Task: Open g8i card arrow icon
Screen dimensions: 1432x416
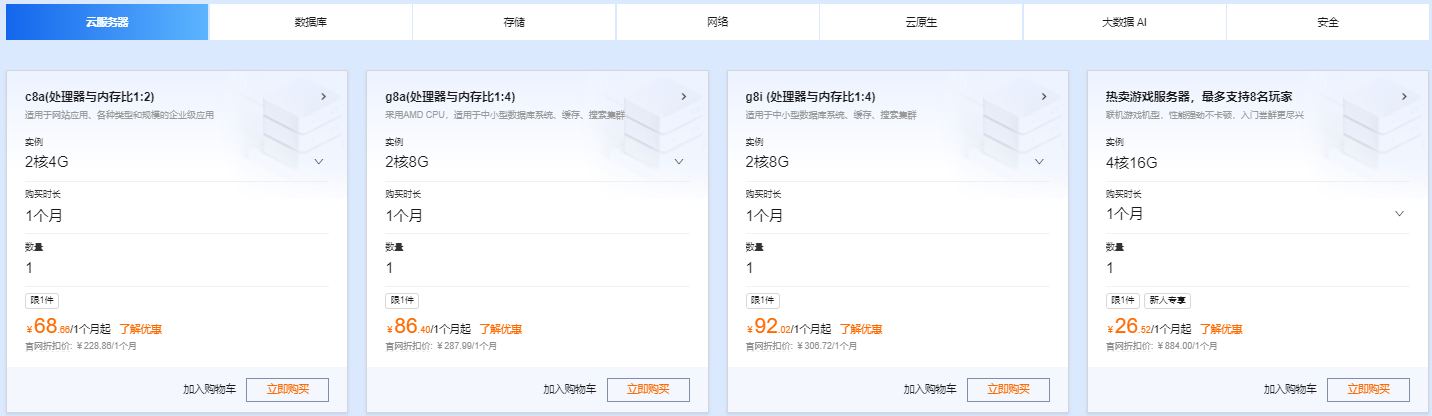Action: click(1043, 97)
